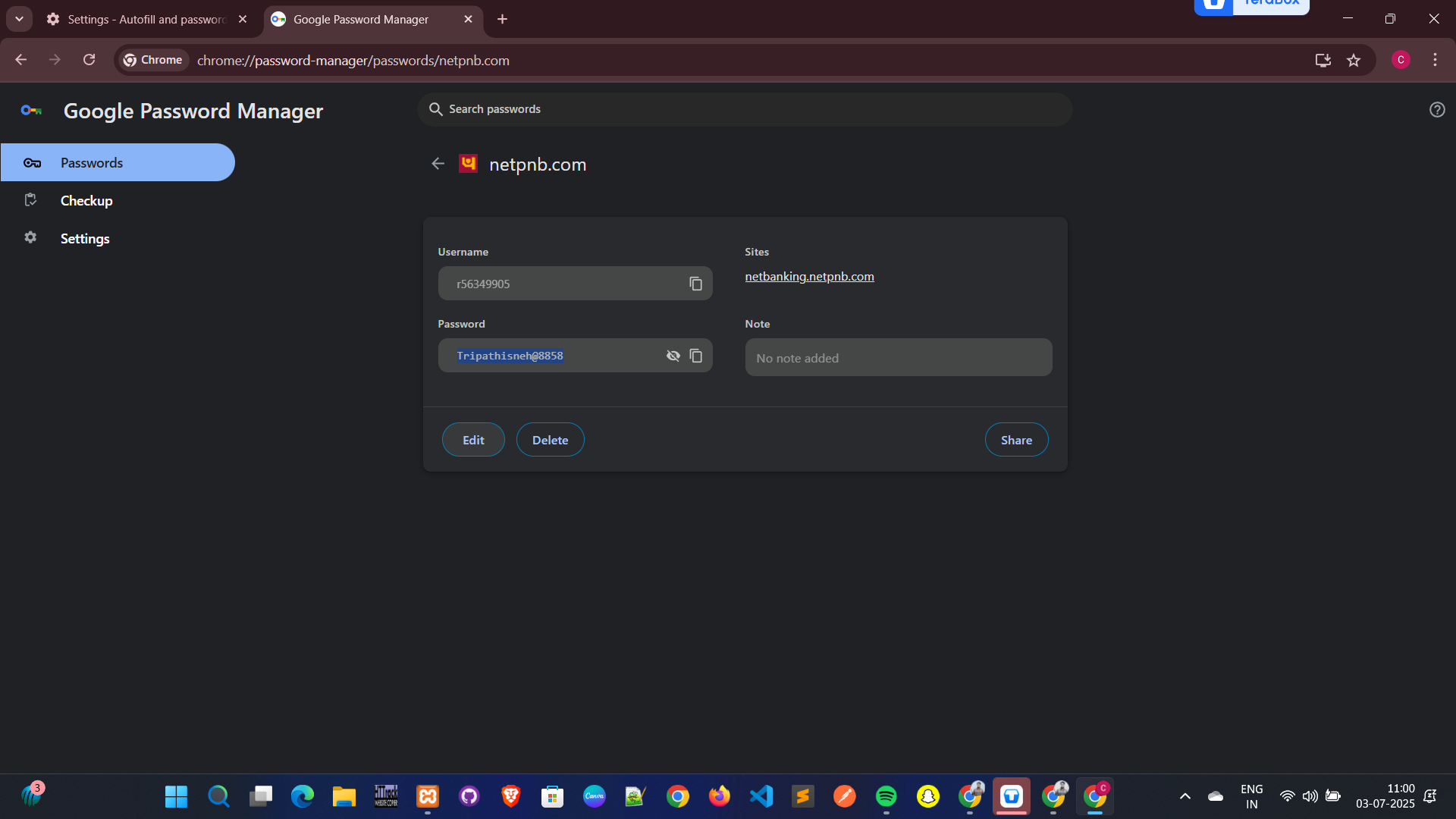The height and width of the screenshot is (819, 1456).
Task: Copy the username to clipboard
Action: coord(695,284)
